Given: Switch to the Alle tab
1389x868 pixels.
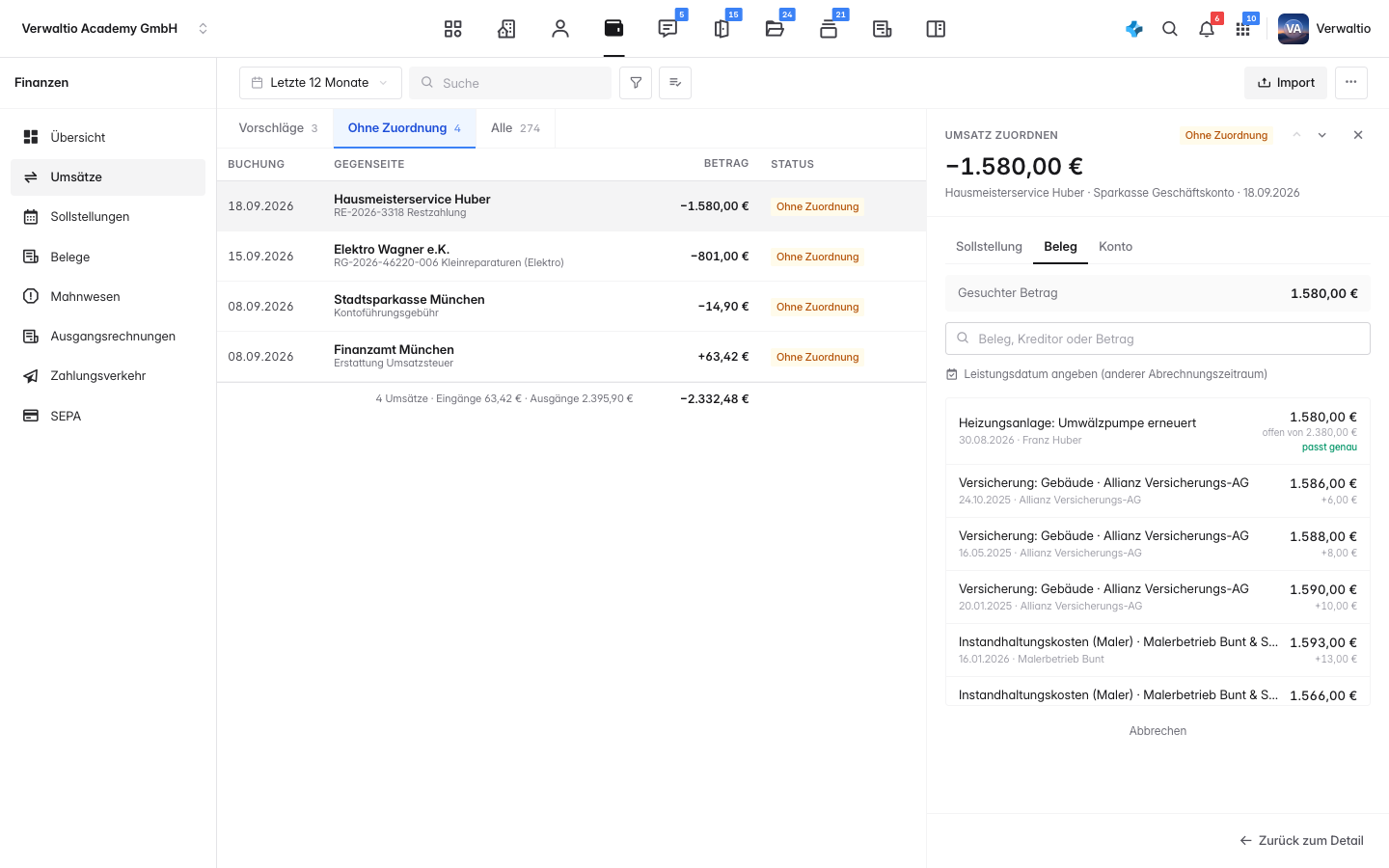Looking at the screenshot, I should [515, 128].
